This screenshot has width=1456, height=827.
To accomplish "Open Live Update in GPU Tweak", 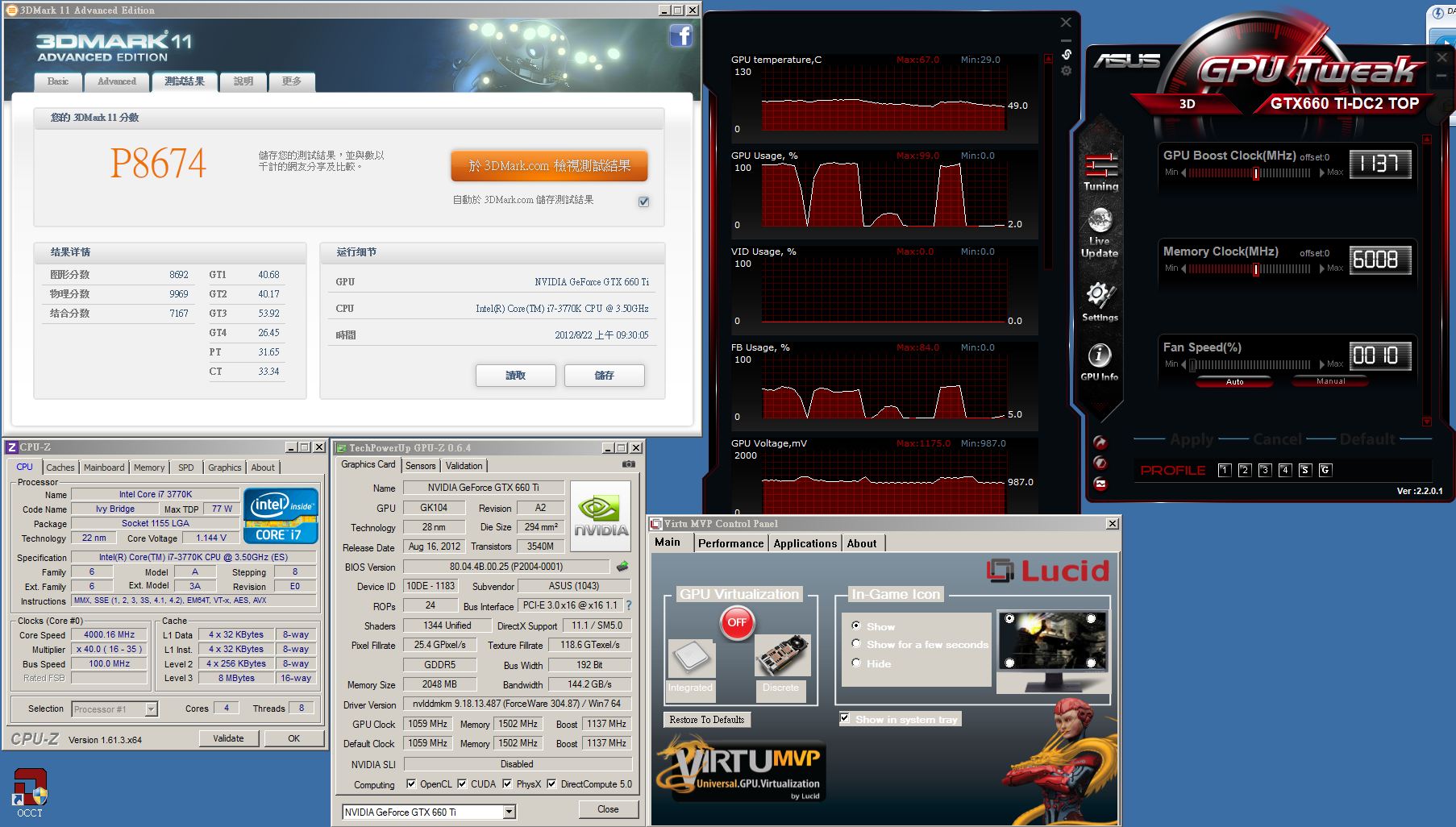I will point(1100,232).
